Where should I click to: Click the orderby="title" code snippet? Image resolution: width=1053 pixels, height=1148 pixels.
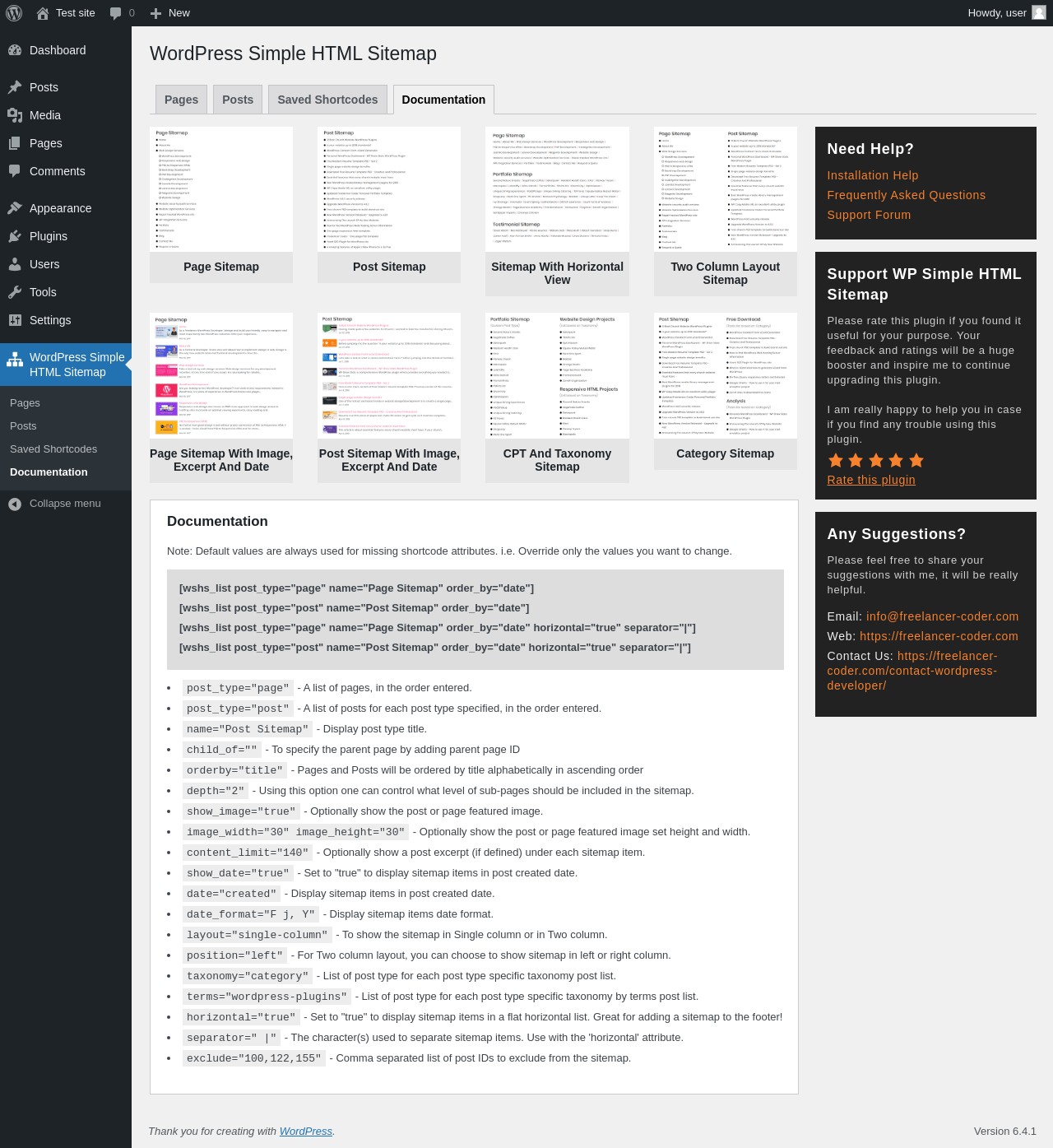pyautogui.click(x=235, y=770)
